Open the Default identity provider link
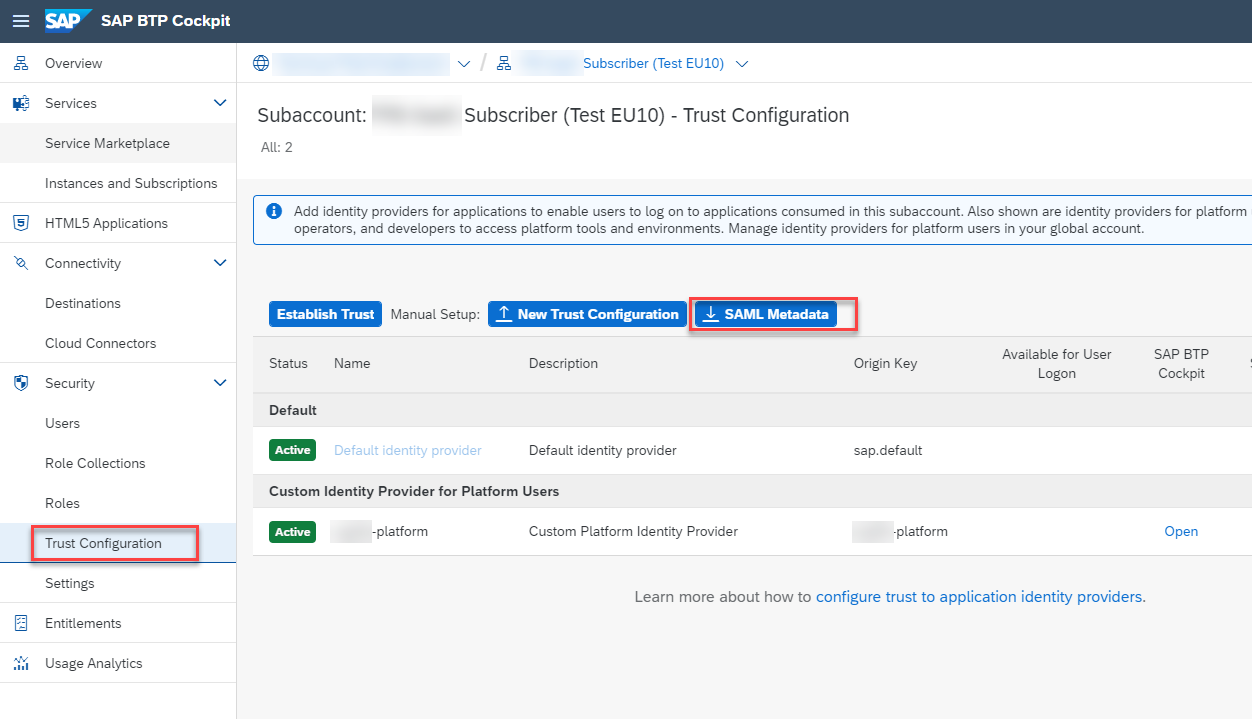This screenshot has height=719, width=1252. 408,450
